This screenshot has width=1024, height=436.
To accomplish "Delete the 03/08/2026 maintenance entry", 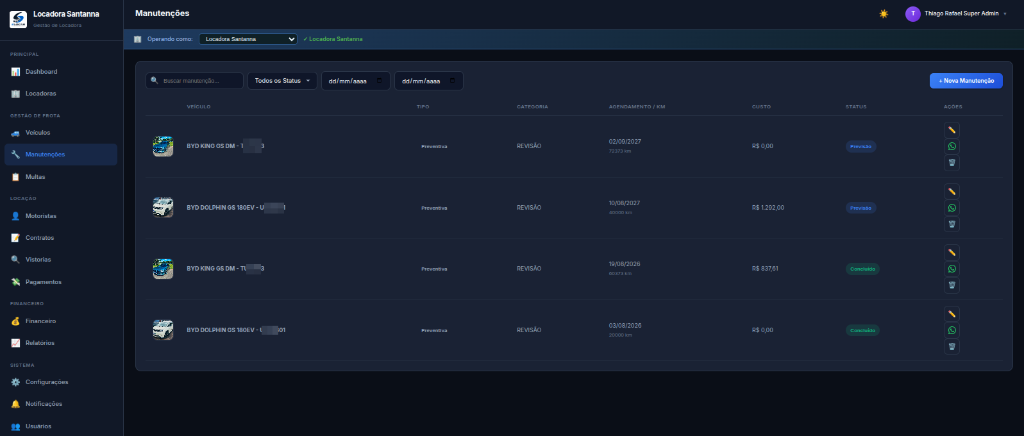I will click(952, 347).
